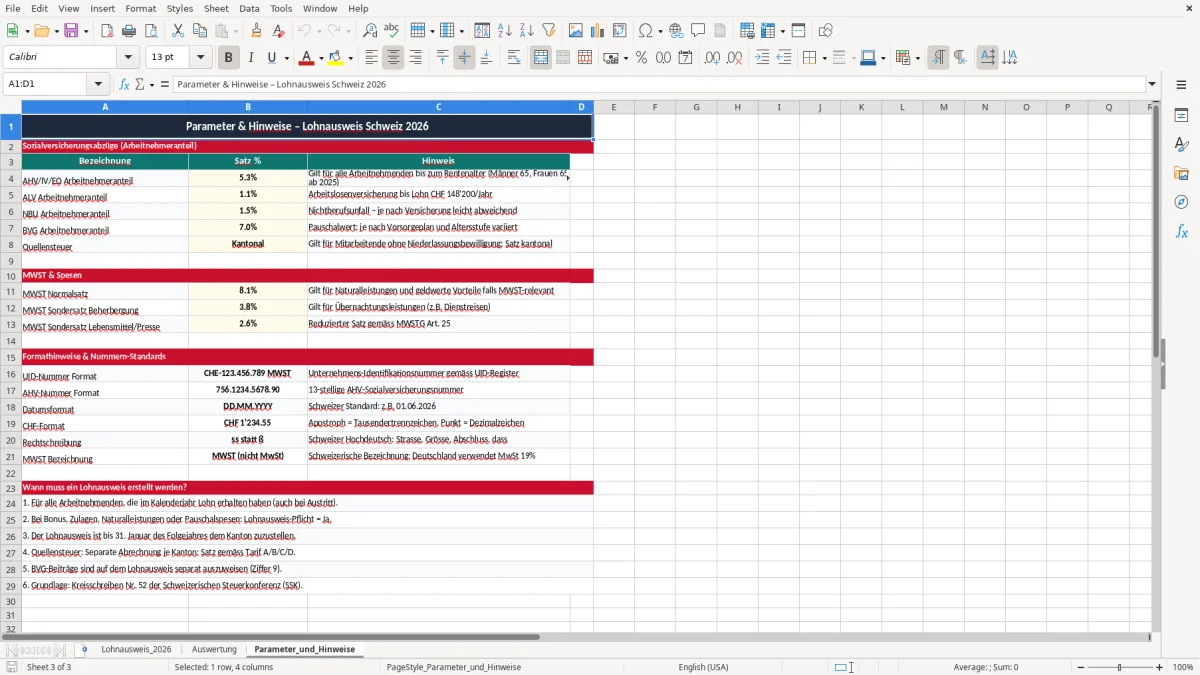The width and height of the screenshot is (1200, 675).
Task: Click PageStyle_Parameter_und_Hinweise in status bar
Action: (x=454, y=667)
